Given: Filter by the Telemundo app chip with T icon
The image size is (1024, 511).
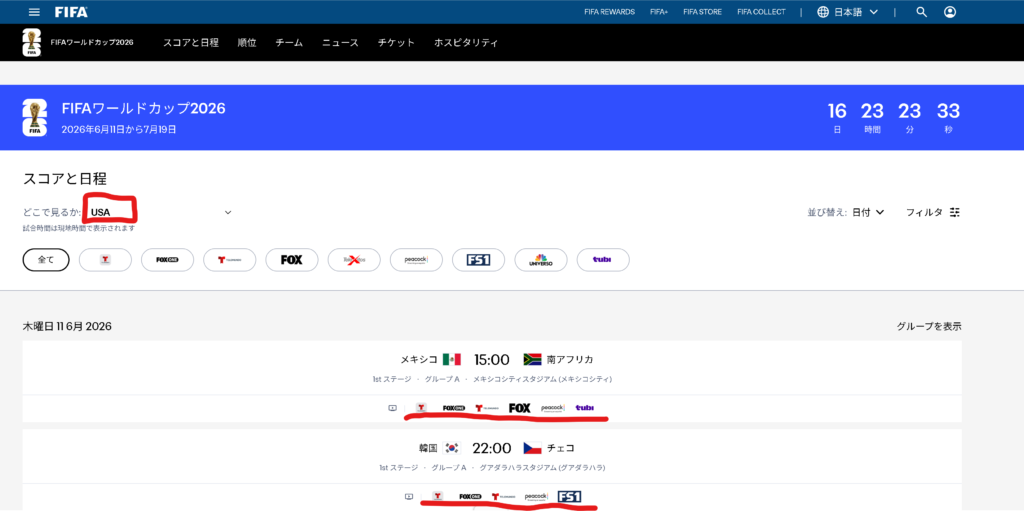Looking at the screenshot, I should click(105, 259).
